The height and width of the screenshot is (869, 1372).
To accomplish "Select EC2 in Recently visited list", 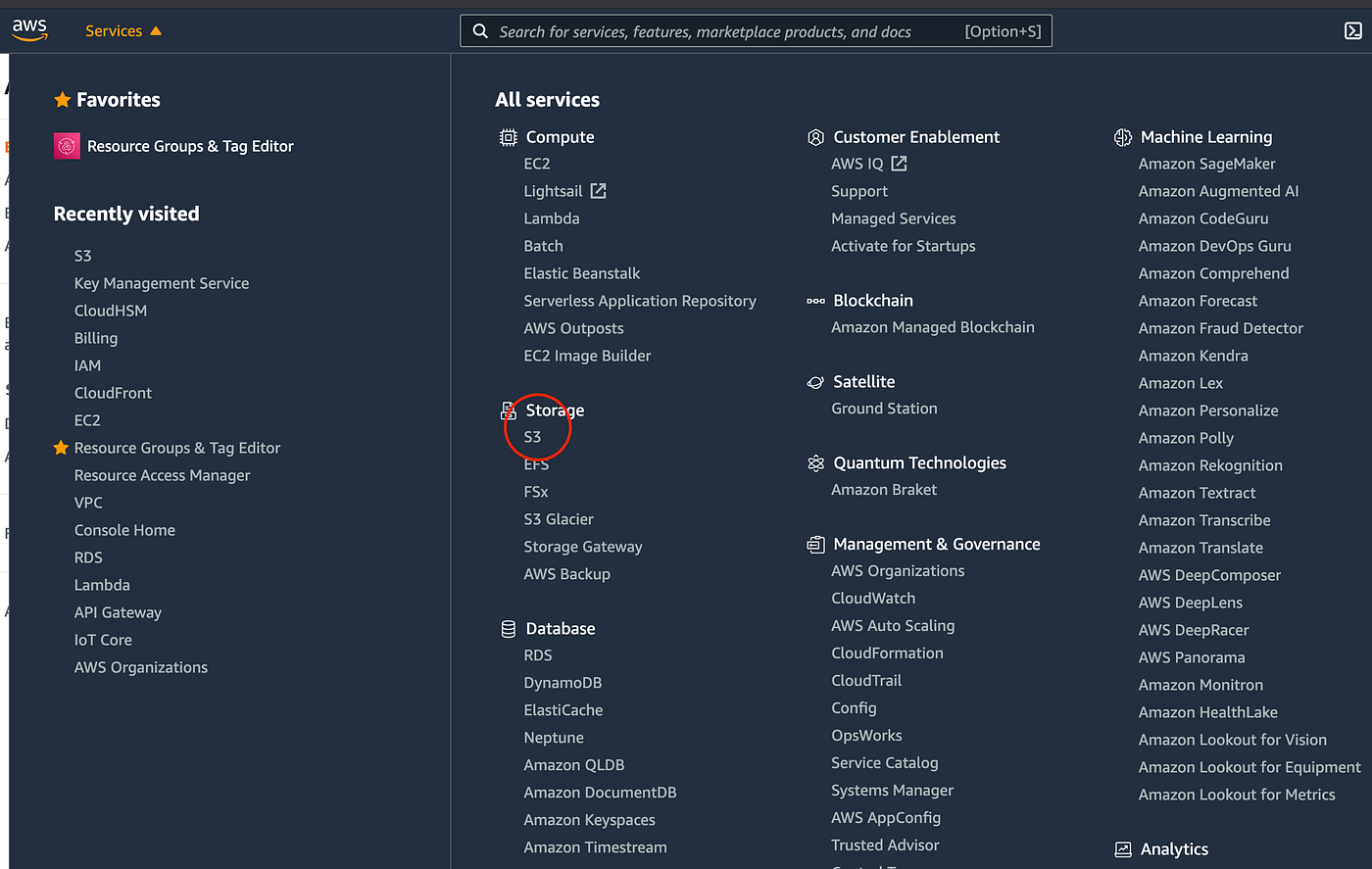I will click(x=87, y=420).
